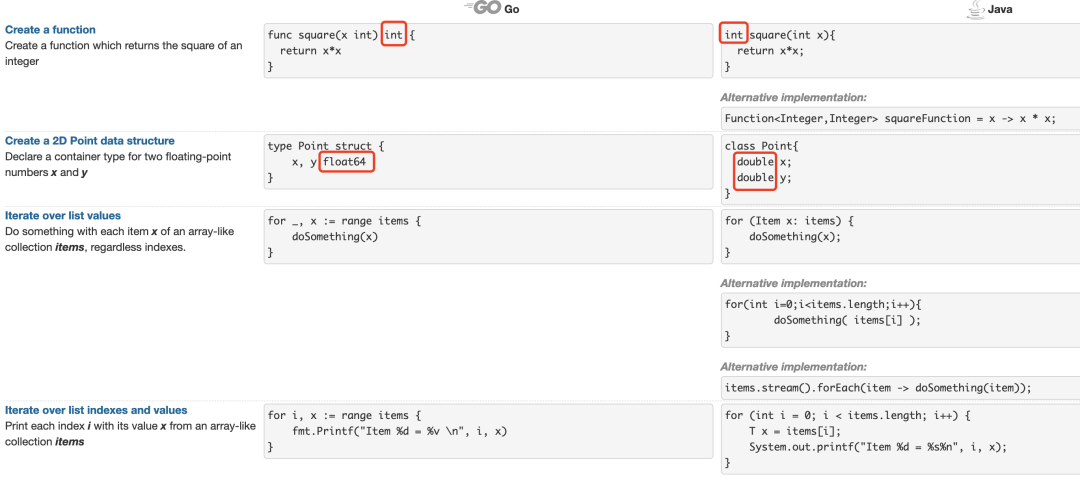Image resolution: width=1080 pixels, height=482 pixels.
Task: Click the Go column header label
Action: coord(512,9)
